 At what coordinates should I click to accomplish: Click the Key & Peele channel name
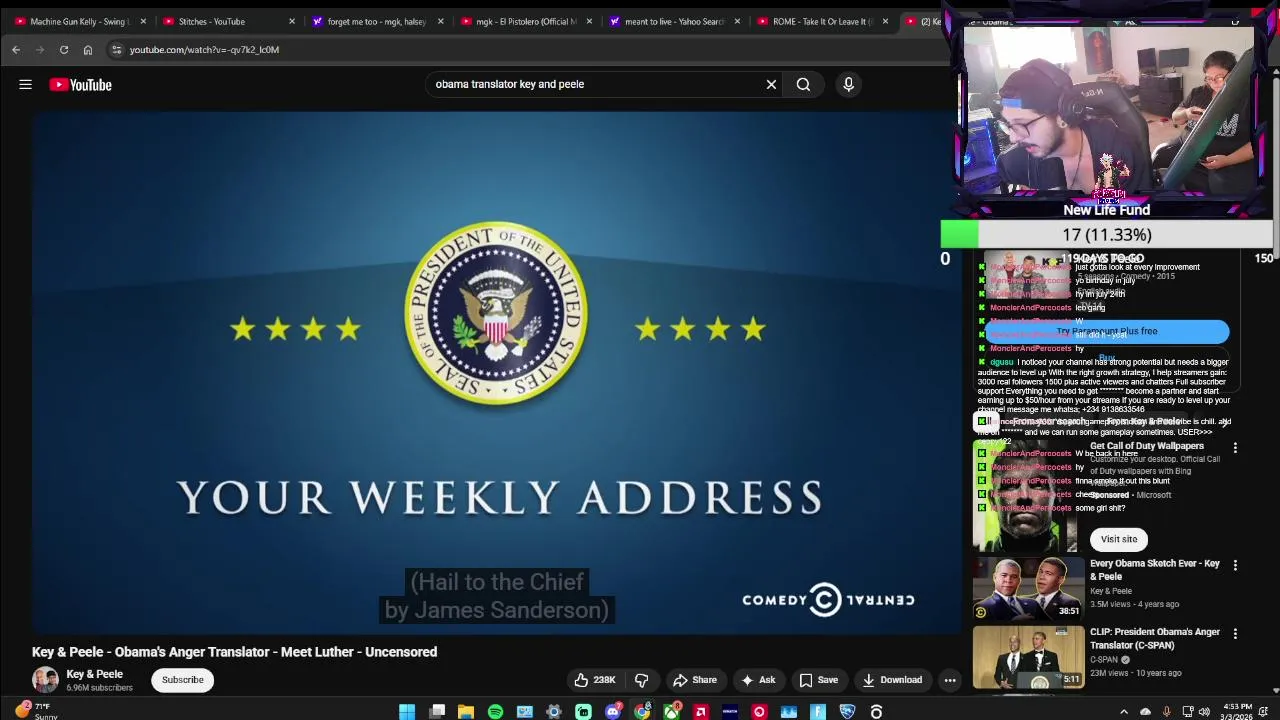point(94,674)
